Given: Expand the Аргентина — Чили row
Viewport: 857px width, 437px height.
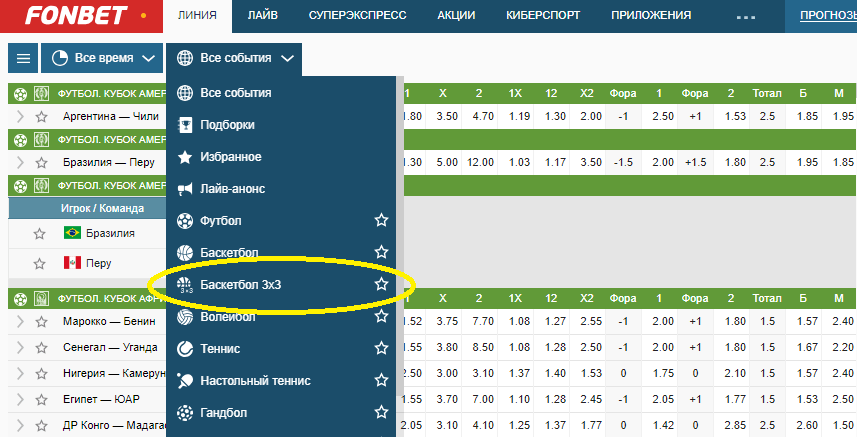Looking at the screenshot, I should pyautogui.click(x=20, y=116).
